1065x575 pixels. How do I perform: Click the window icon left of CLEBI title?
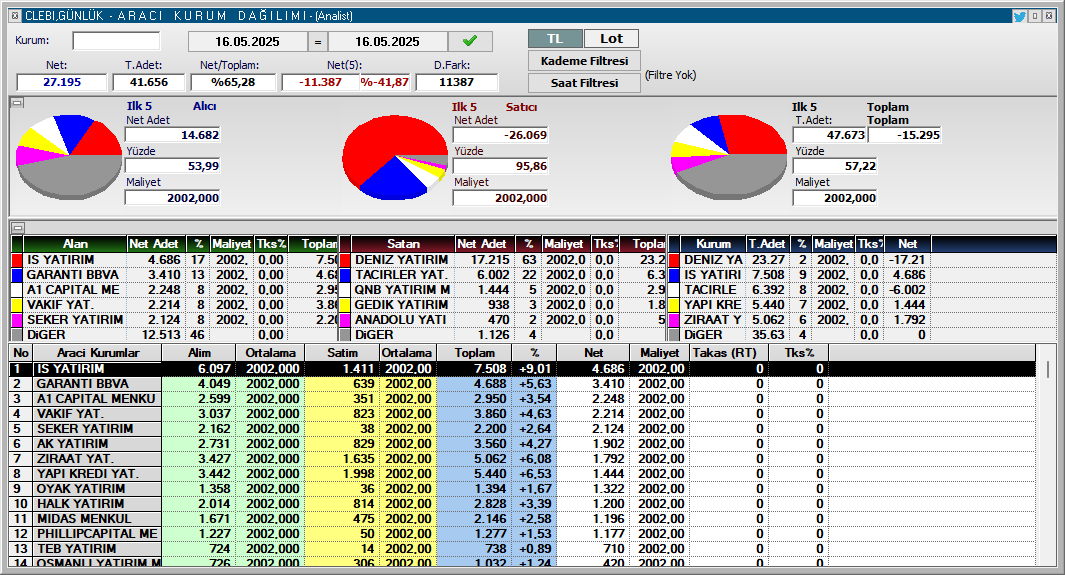[15, 15]
